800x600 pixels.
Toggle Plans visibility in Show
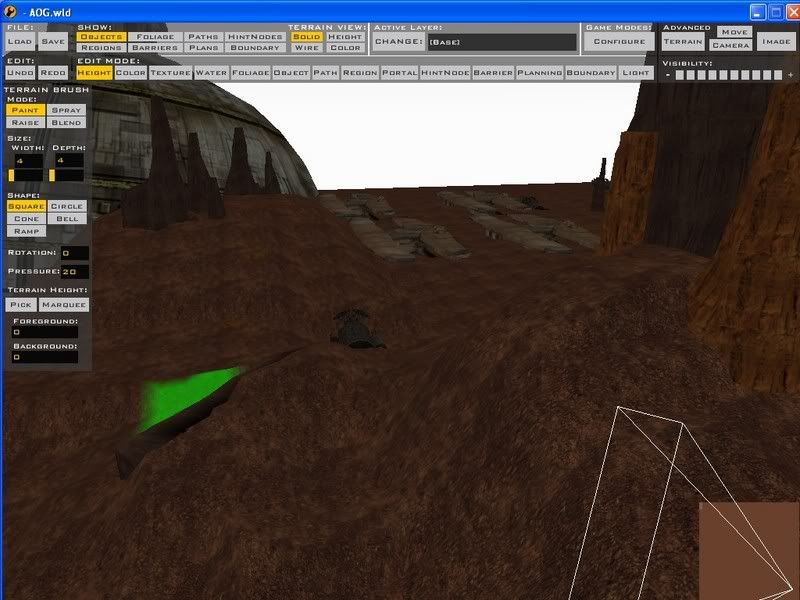coord(203,48)
